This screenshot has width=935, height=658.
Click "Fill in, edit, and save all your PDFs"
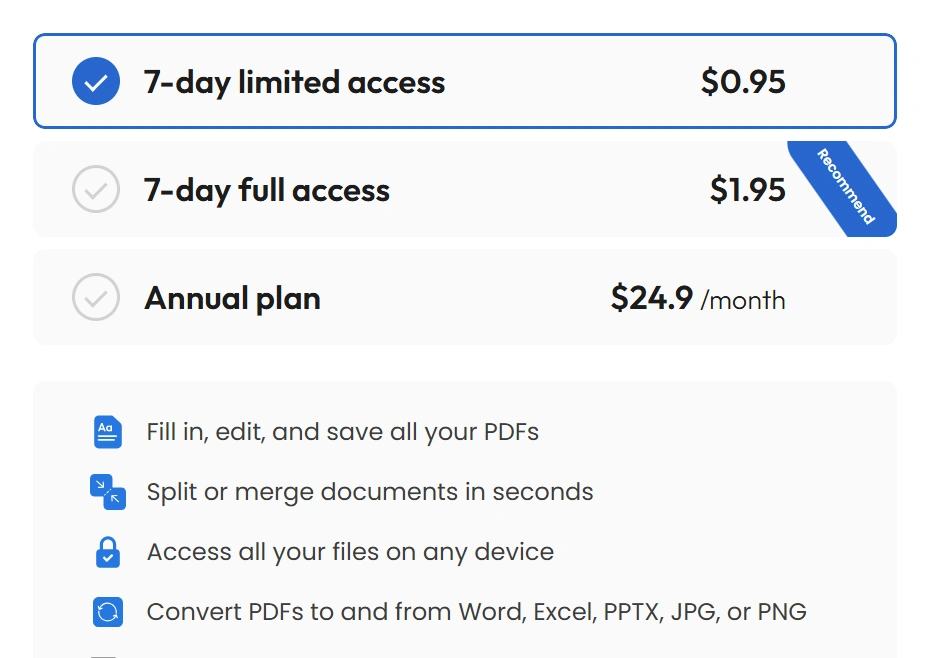coord(343,432)
